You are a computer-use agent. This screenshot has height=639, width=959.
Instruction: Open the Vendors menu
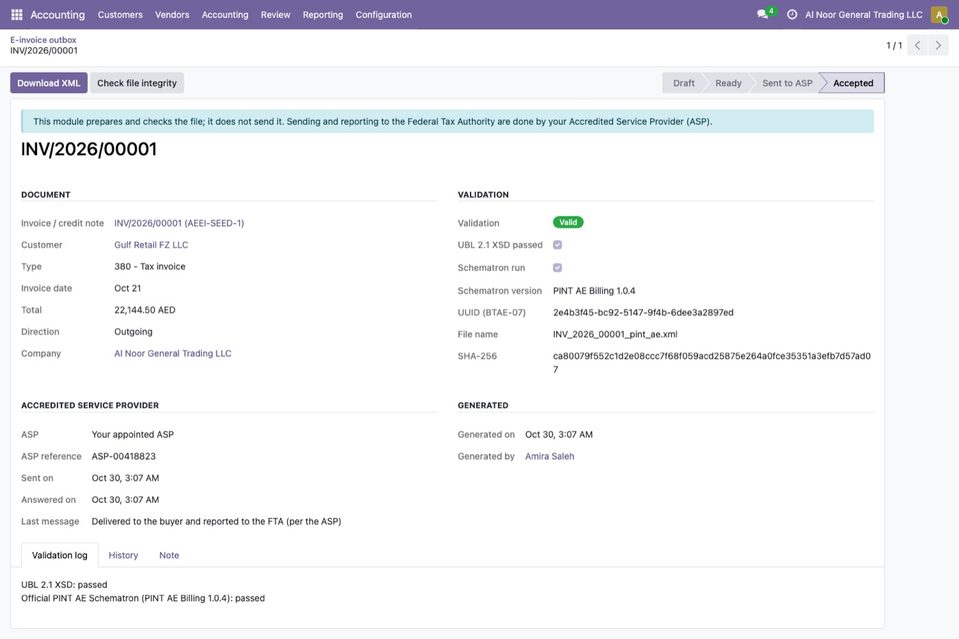pos(172,15)
